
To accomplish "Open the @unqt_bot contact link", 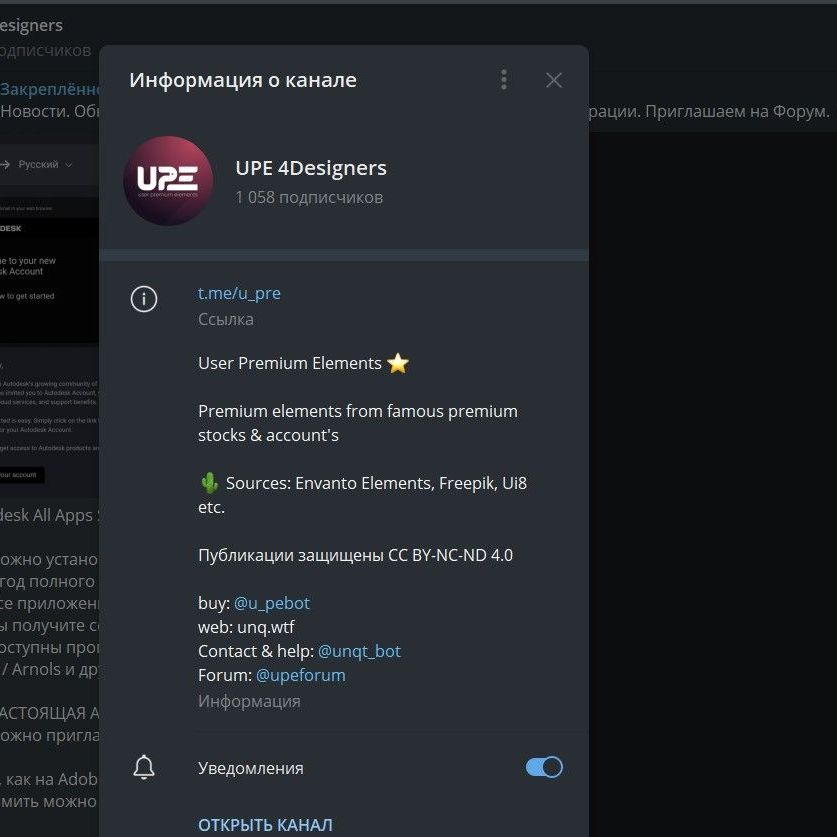I will point(359,651).
